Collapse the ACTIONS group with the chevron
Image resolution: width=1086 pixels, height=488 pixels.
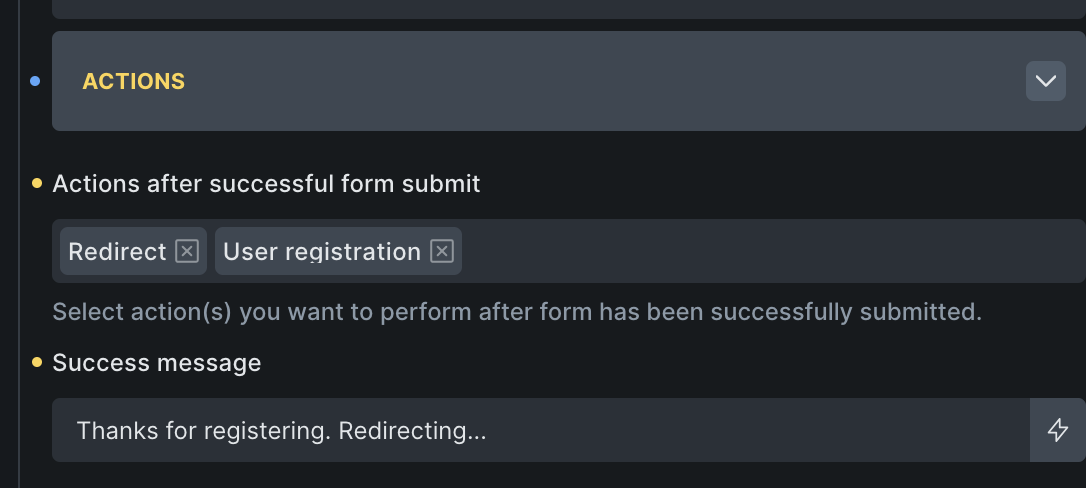click(x=1045, y=81)
